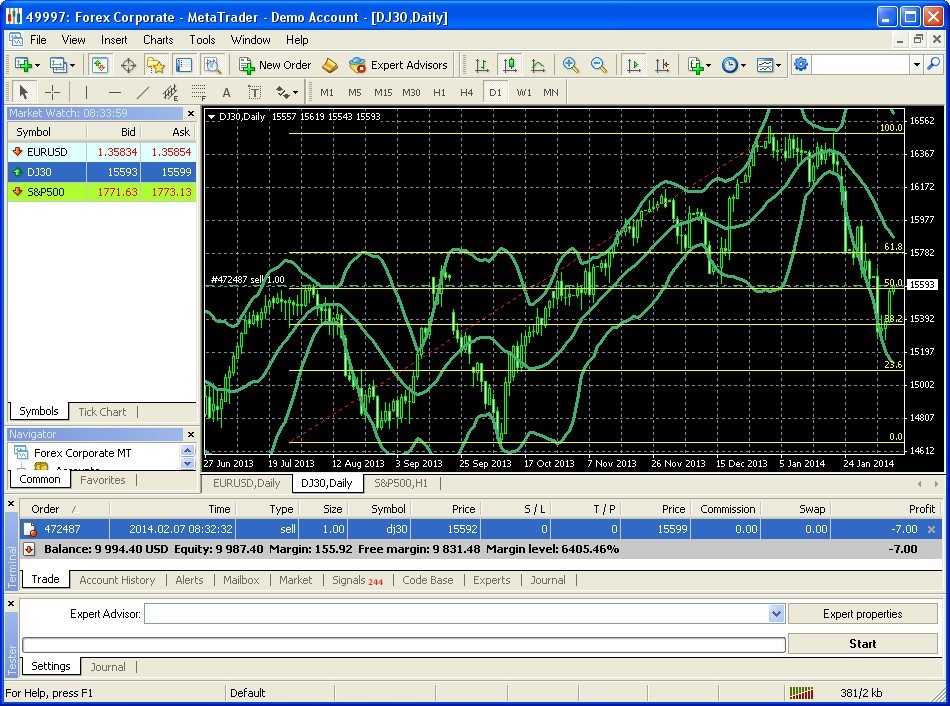Select the EURUSD row in Market Watch
The width and height of the screenshot is (950, 706).
point(102,152)
